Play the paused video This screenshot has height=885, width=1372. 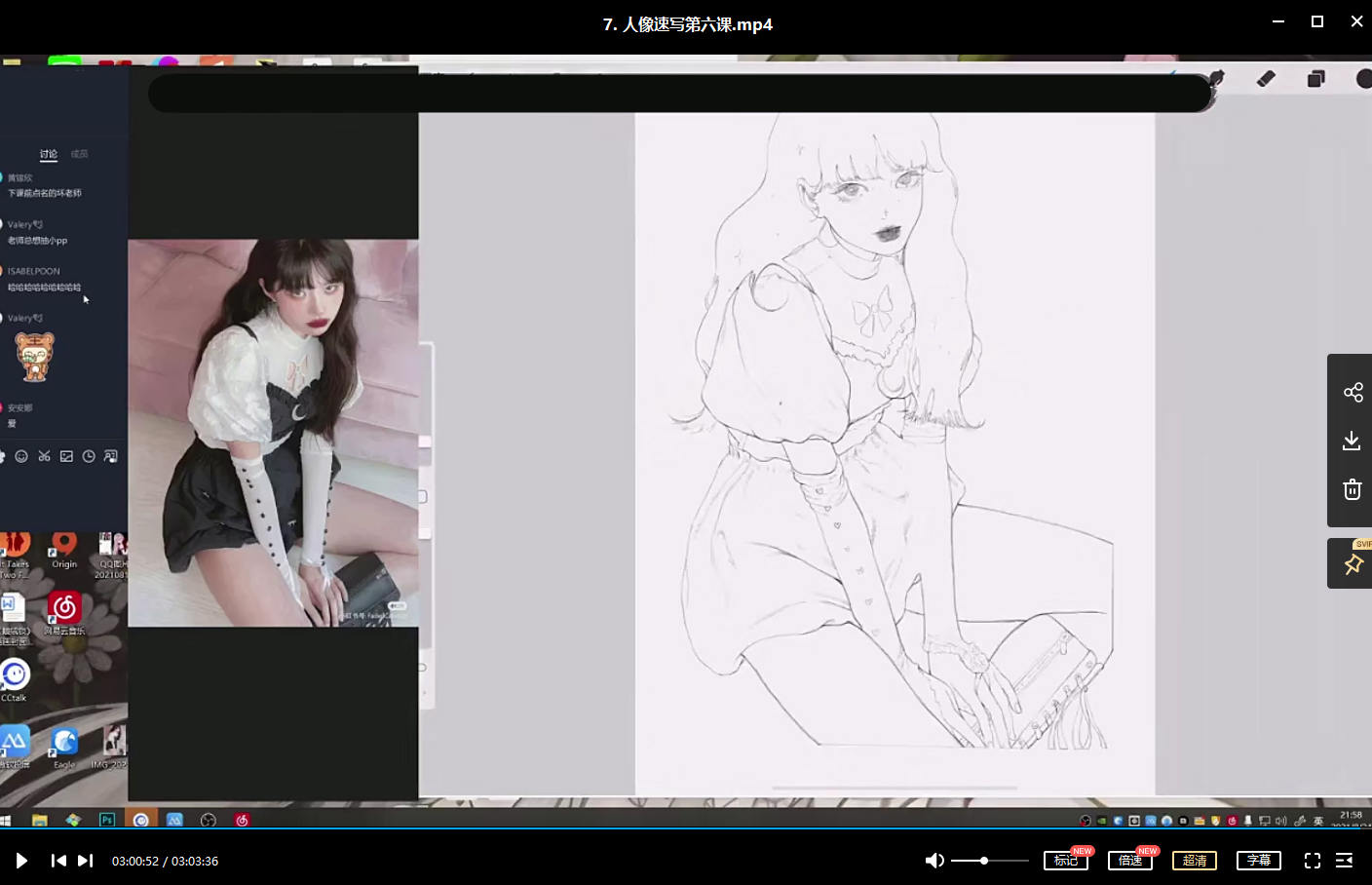point(21,861)
